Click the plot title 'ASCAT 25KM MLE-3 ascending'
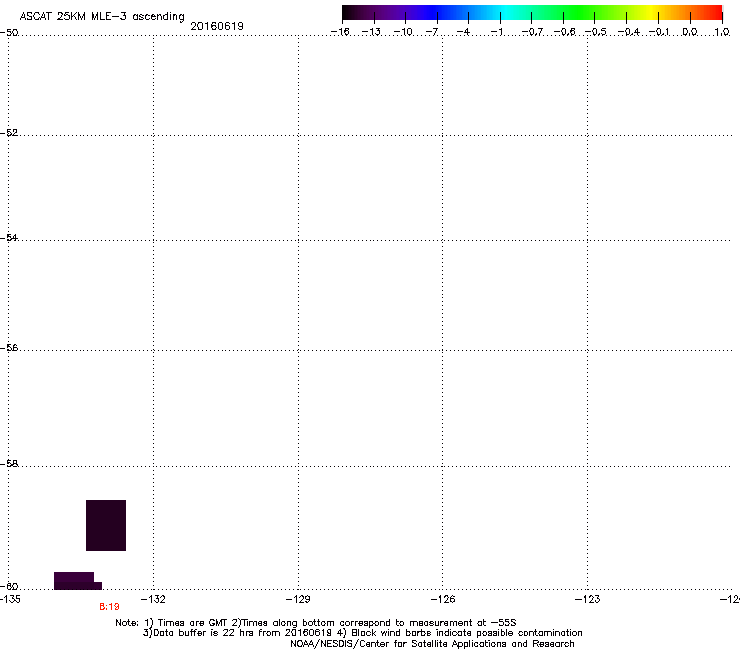The image size is (740, 650). click(102, 17)
